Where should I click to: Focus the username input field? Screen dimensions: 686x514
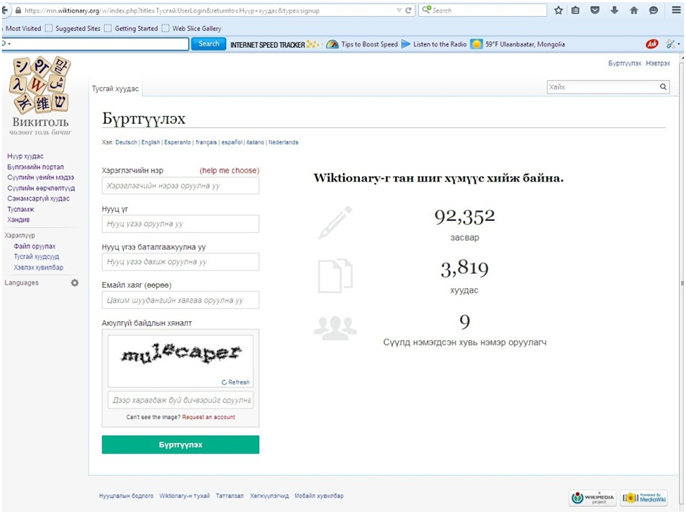[180, 186]
